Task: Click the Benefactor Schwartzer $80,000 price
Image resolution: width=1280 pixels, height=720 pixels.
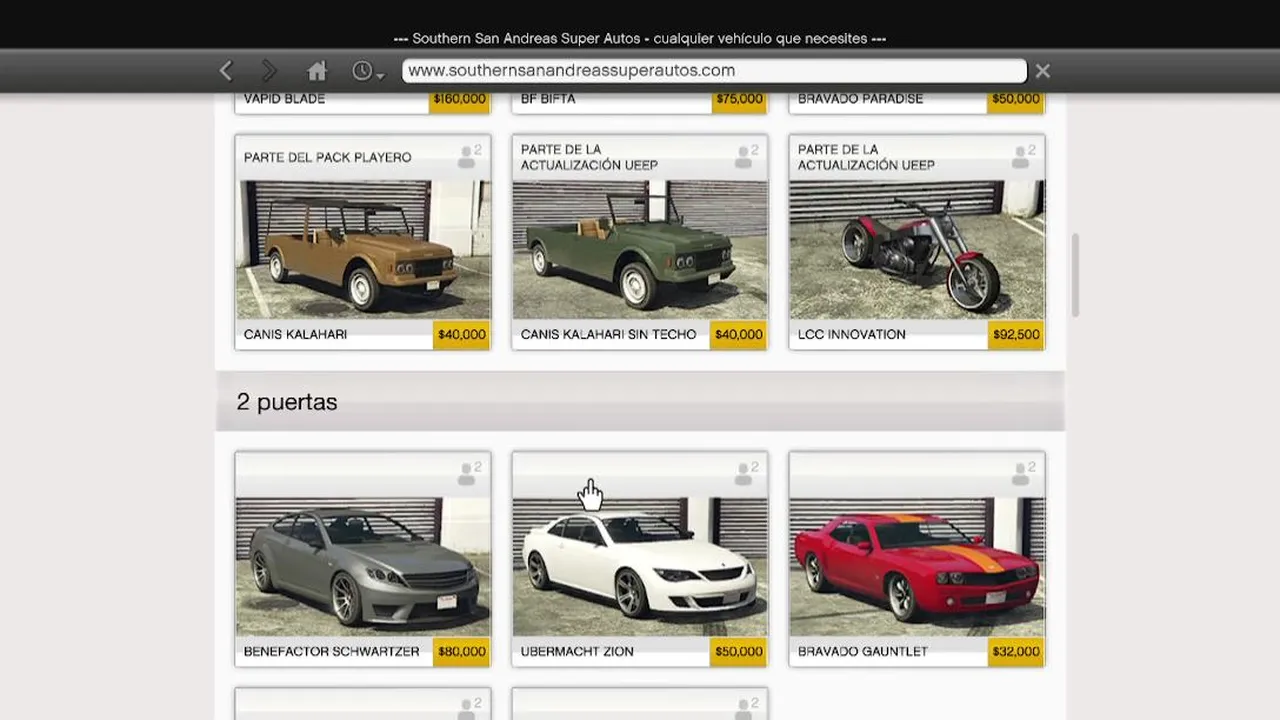Action: pyautogui.click(x=461, y=652)
